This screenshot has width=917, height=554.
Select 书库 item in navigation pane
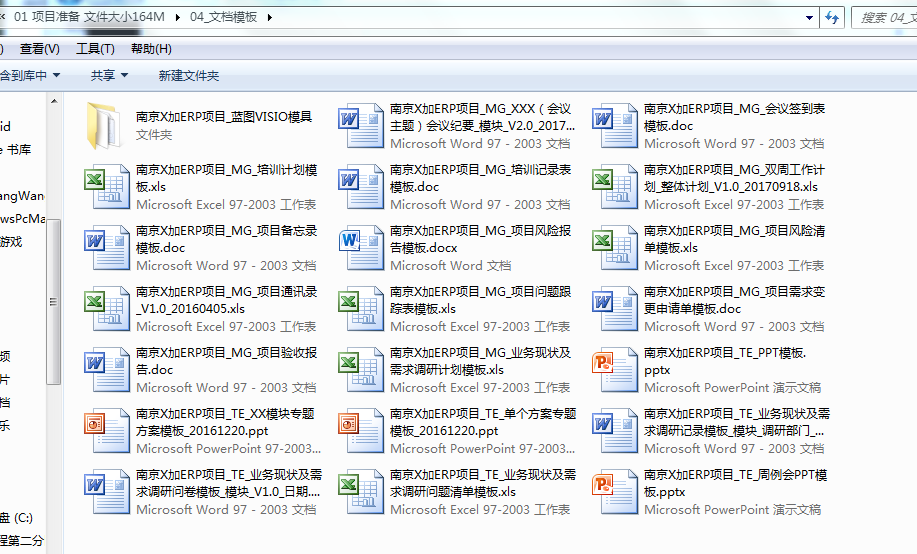18,150
